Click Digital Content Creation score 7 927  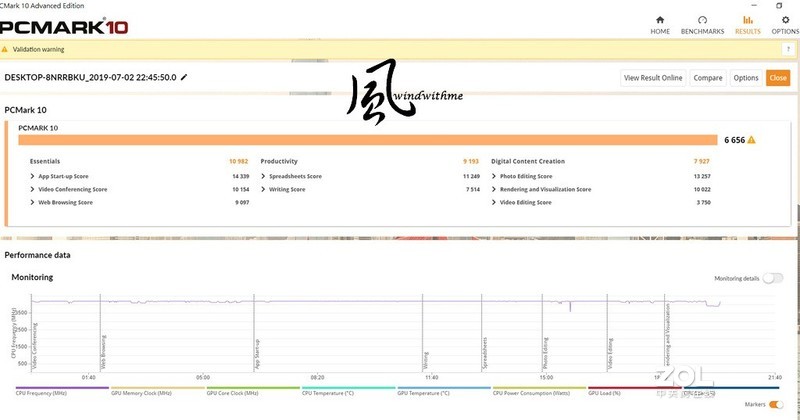coord(702,161)
